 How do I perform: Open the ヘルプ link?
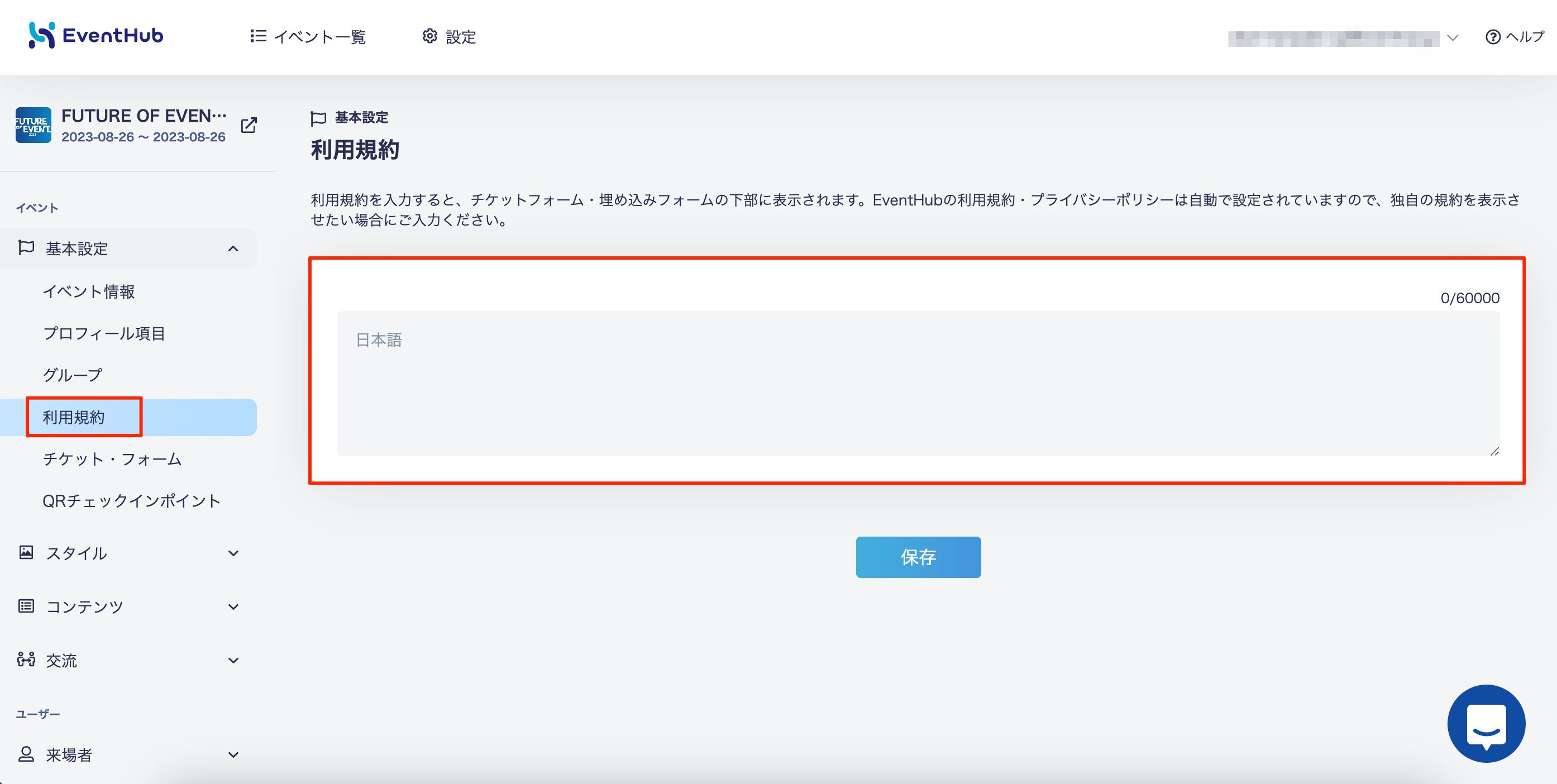(x=1515, y=37)
